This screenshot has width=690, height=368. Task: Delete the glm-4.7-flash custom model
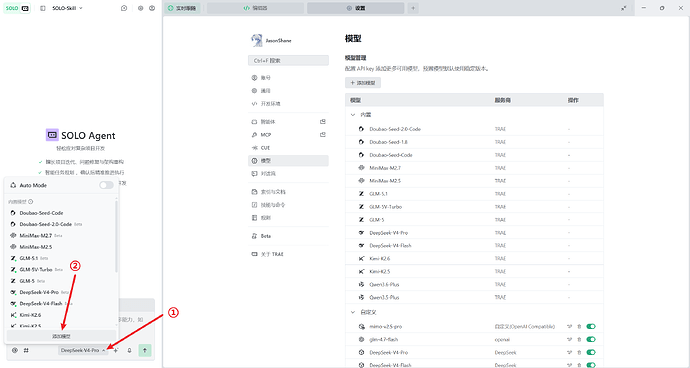click(579, 339)
